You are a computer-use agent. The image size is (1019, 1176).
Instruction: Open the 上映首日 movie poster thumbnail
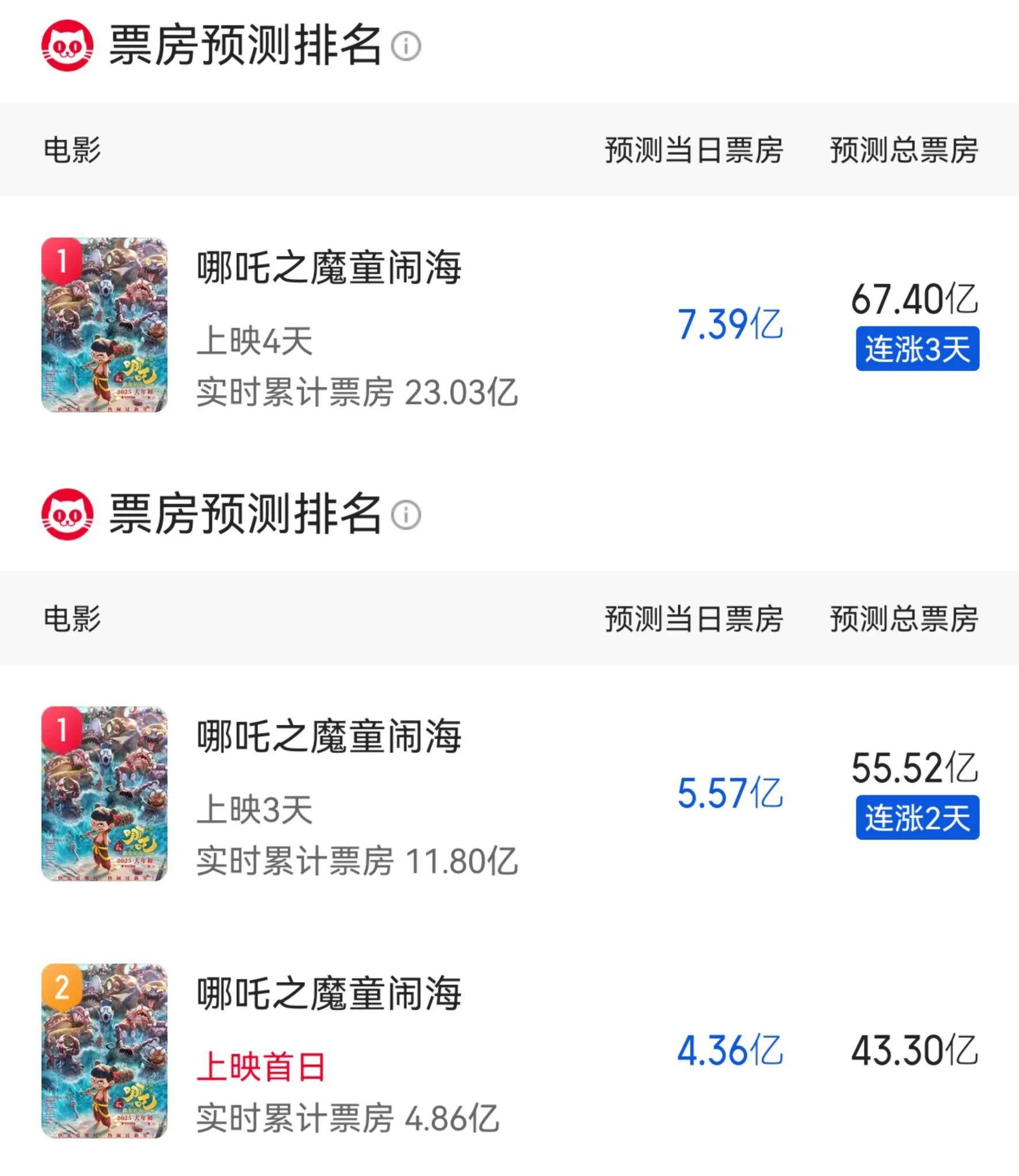click(105, 1052)
